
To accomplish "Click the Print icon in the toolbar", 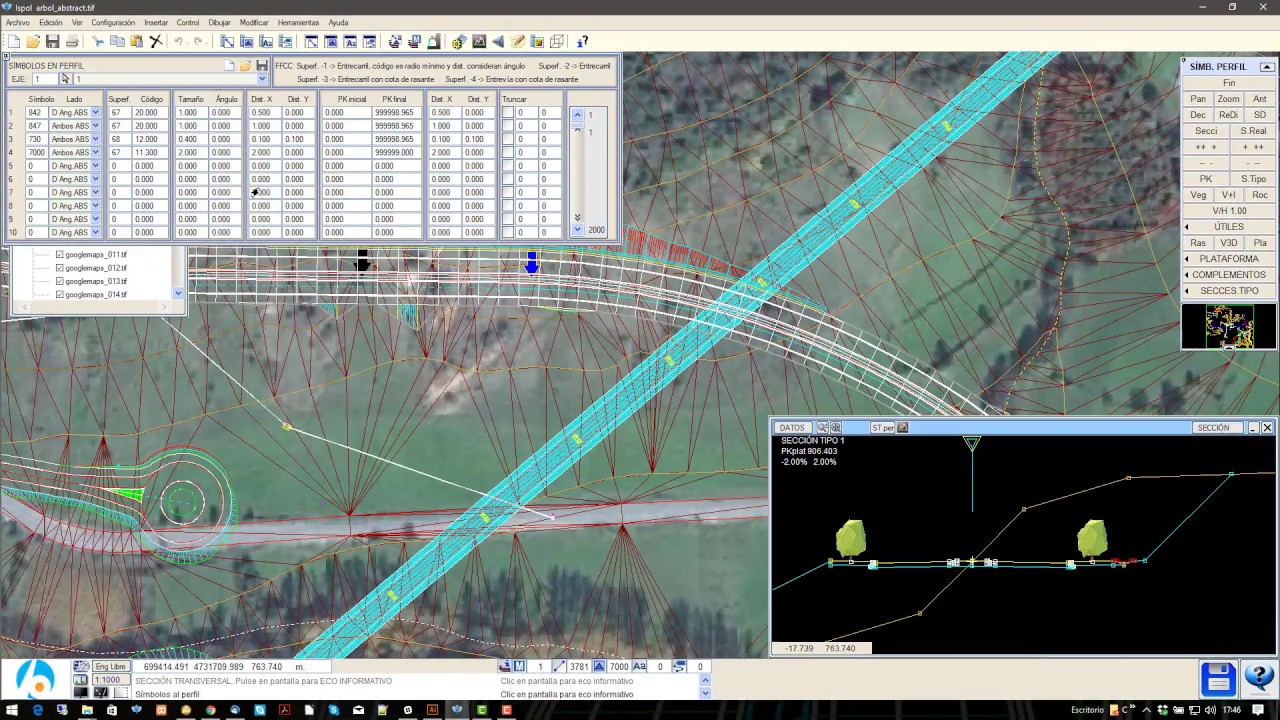I will click(x=72, y=41).
